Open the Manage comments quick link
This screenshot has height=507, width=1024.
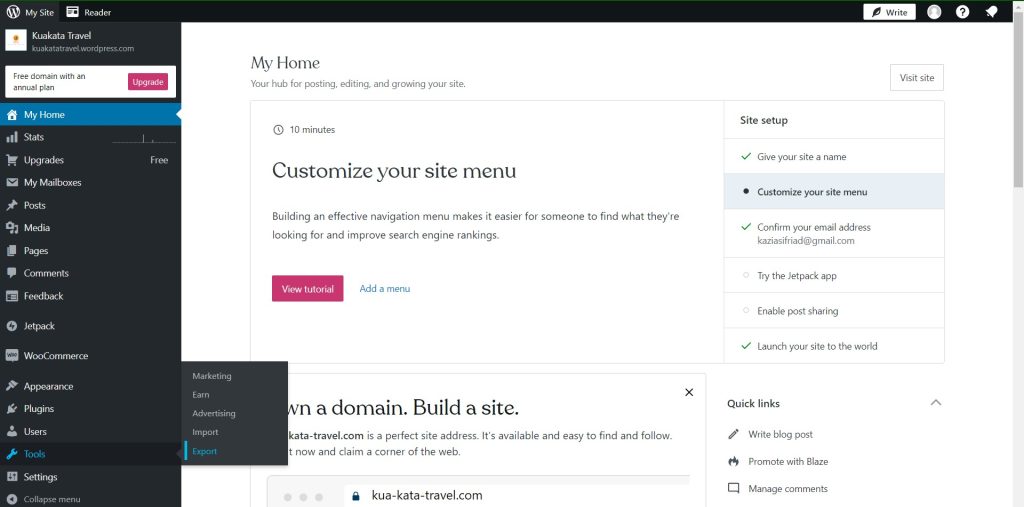(788, 489)
